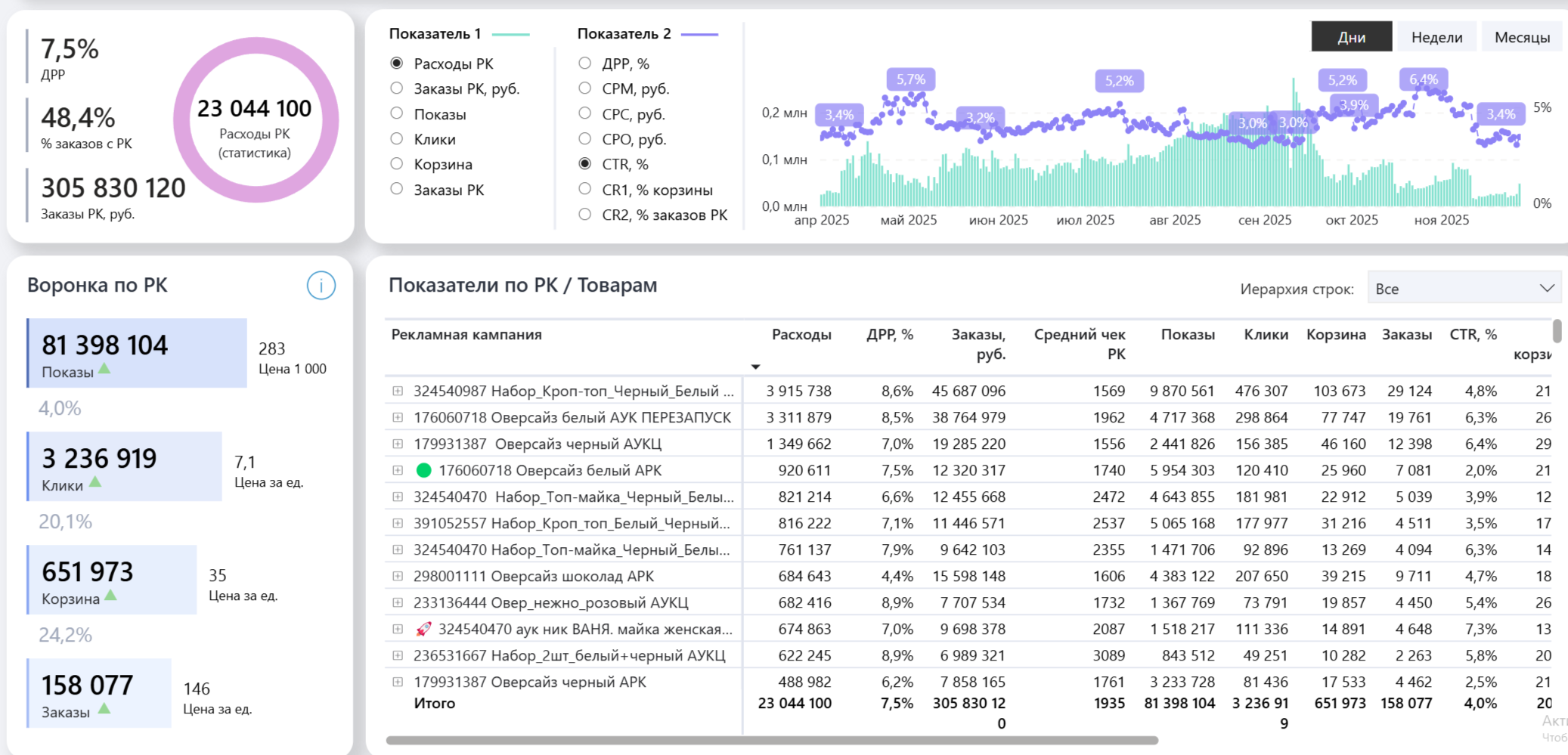Click the green up arrow beside Клики

click(x=95, y=482)
